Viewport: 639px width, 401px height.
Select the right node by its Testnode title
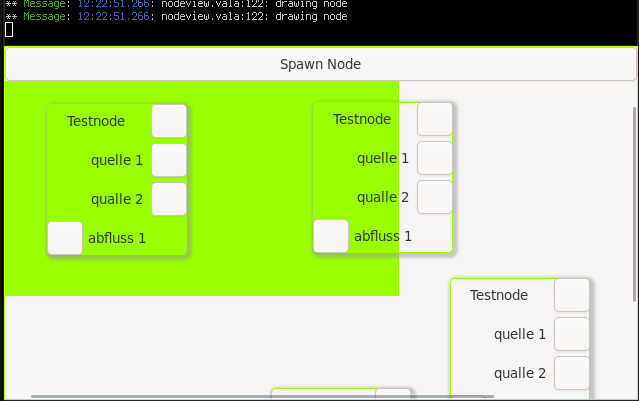(499, 295)
